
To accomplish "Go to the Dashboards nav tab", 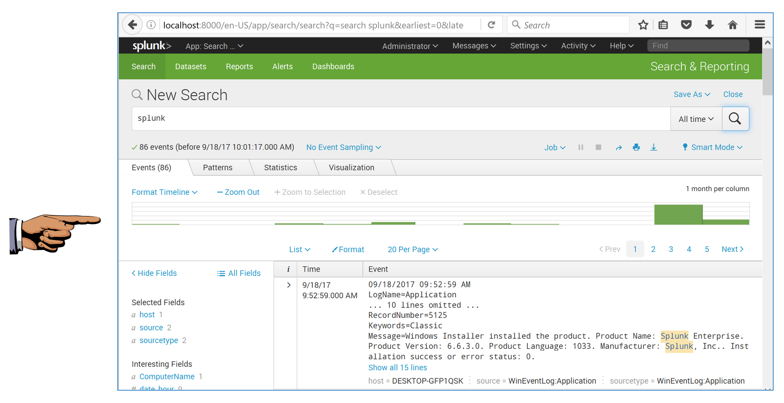I will click(333, 66).
